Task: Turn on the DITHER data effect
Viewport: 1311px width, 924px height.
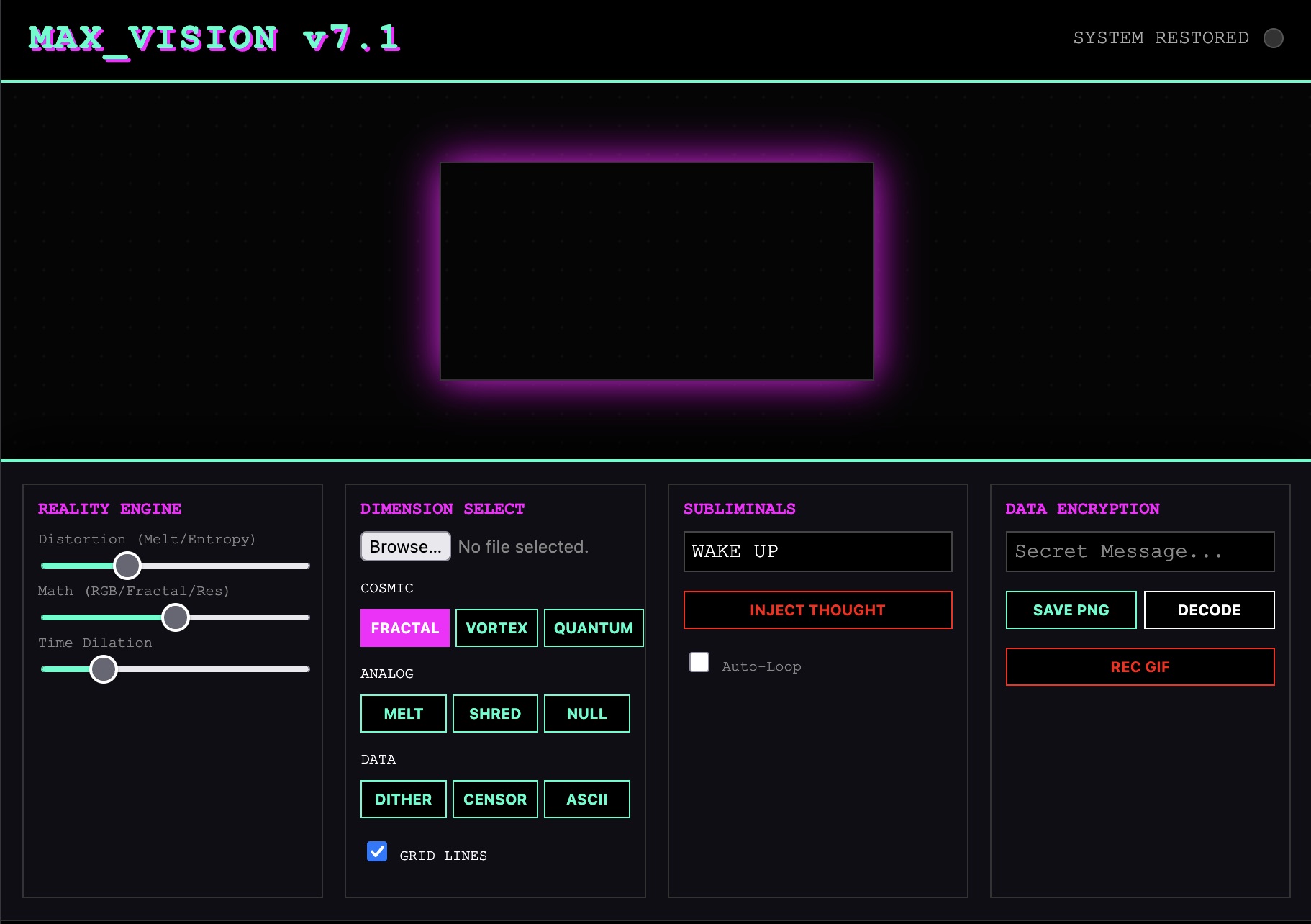Action: [x=403, y=800]
